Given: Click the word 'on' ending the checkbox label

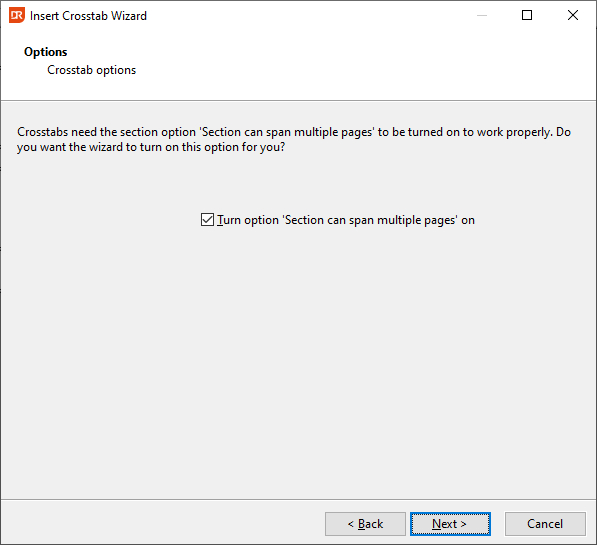Looking at the screenshot, I should [x=468, y=221].
